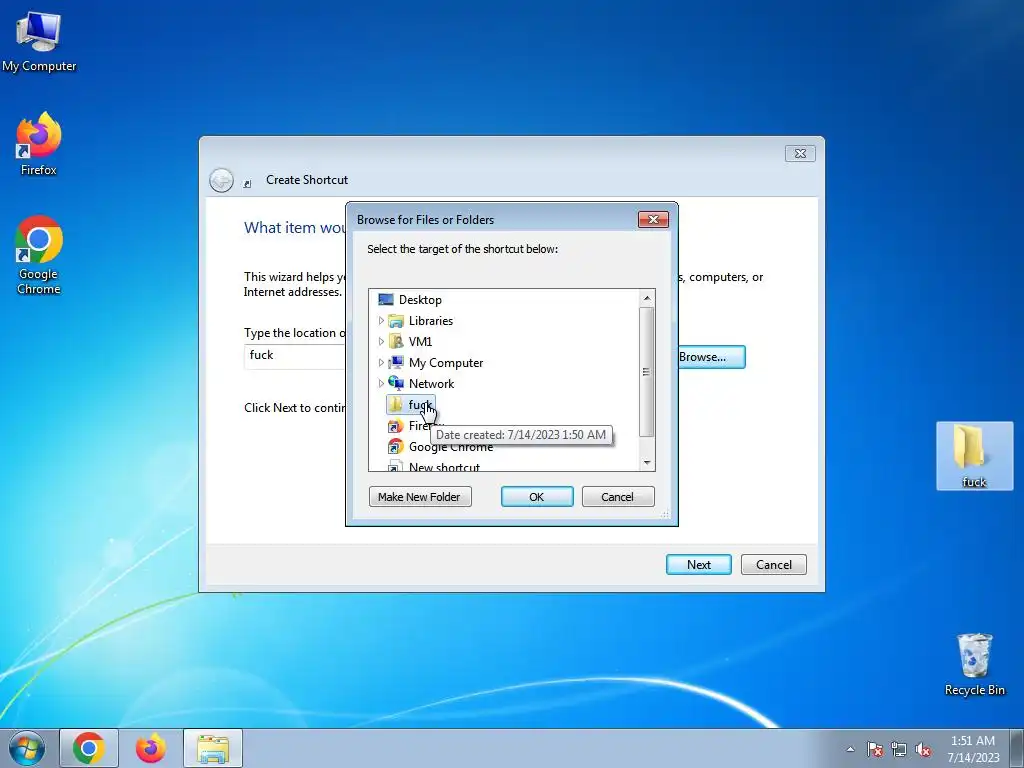Open the muted volume tray icon
1024x768 pixels.
point(923,749)
